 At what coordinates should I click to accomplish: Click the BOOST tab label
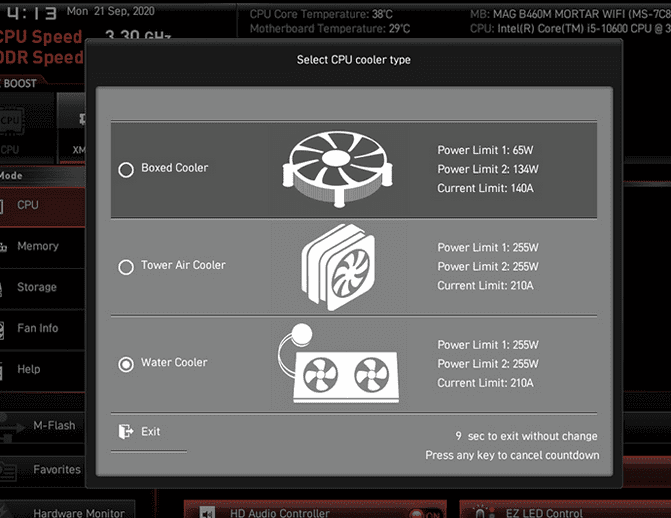click(x=20, y=83)
